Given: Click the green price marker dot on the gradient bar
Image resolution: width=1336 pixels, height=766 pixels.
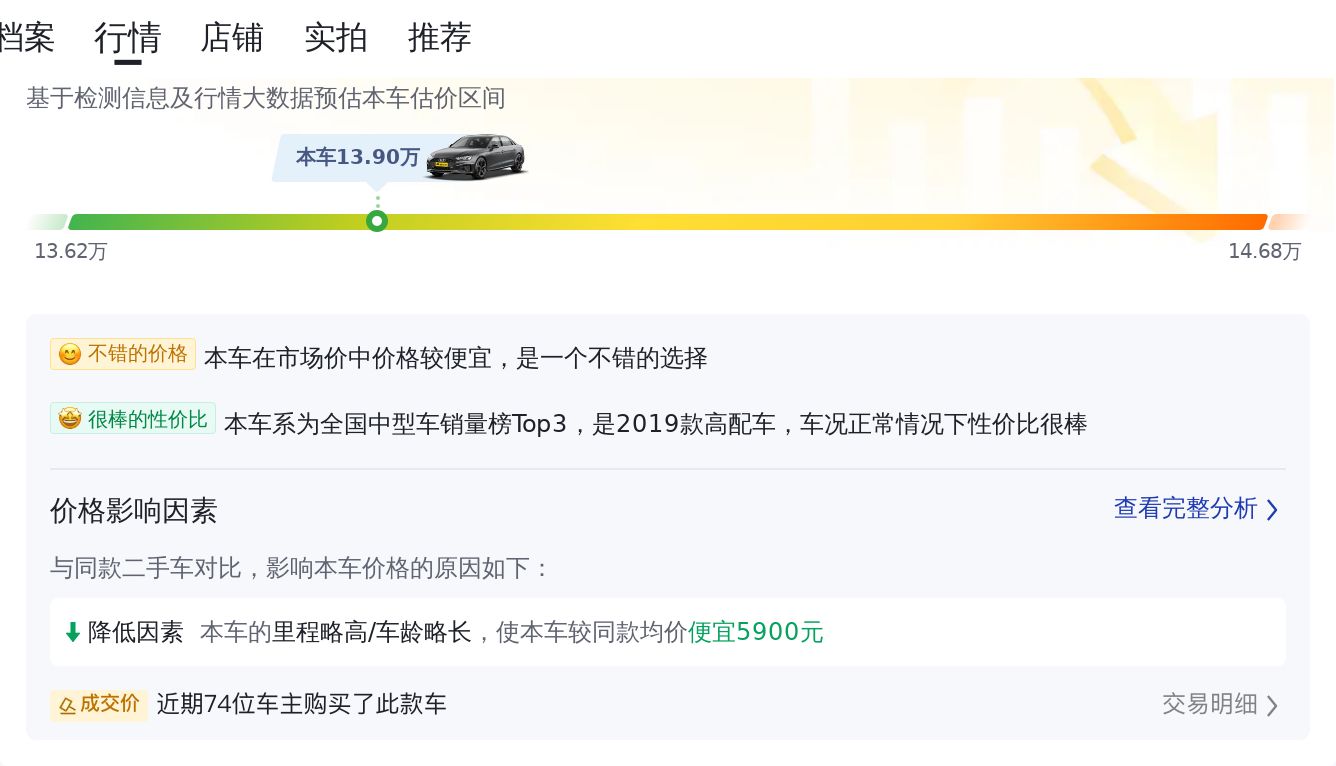Looking at the screenshot, I should [x=377, y=221].
